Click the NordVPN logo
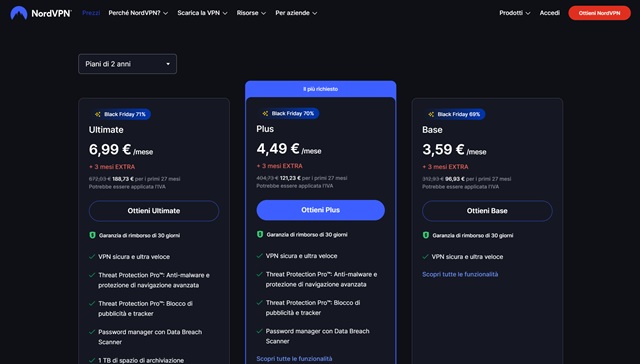The width and height of the screenshot is (640, 364). (41, 13)
